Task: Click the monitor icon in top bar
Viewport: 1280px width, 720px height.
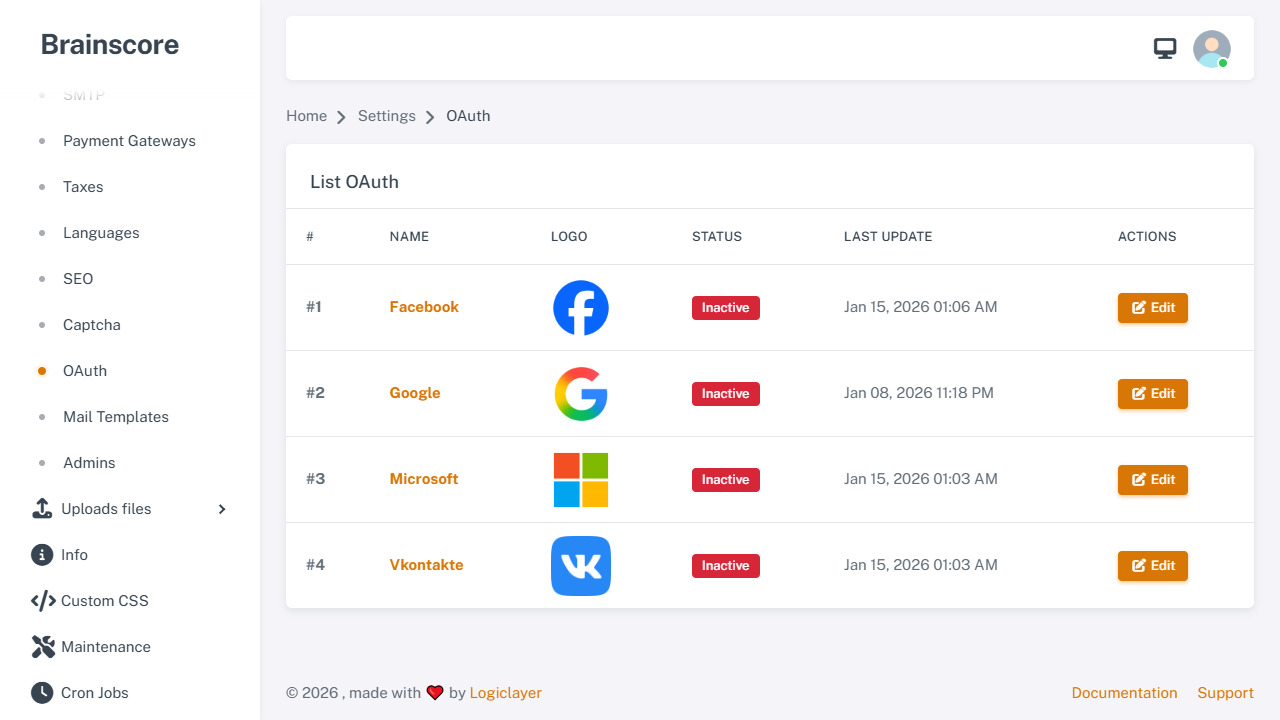Action: [x=1165, y=48]
